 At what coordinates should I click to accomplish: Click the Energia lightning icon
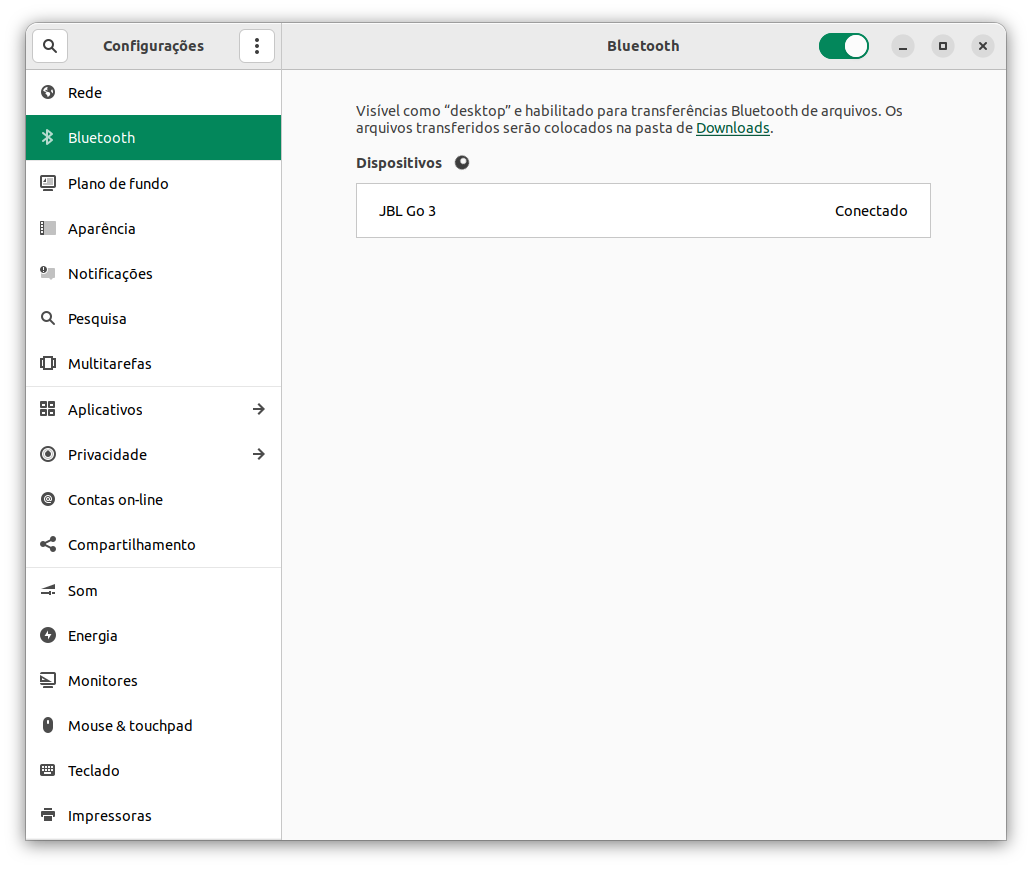click(x=48, y=635)
